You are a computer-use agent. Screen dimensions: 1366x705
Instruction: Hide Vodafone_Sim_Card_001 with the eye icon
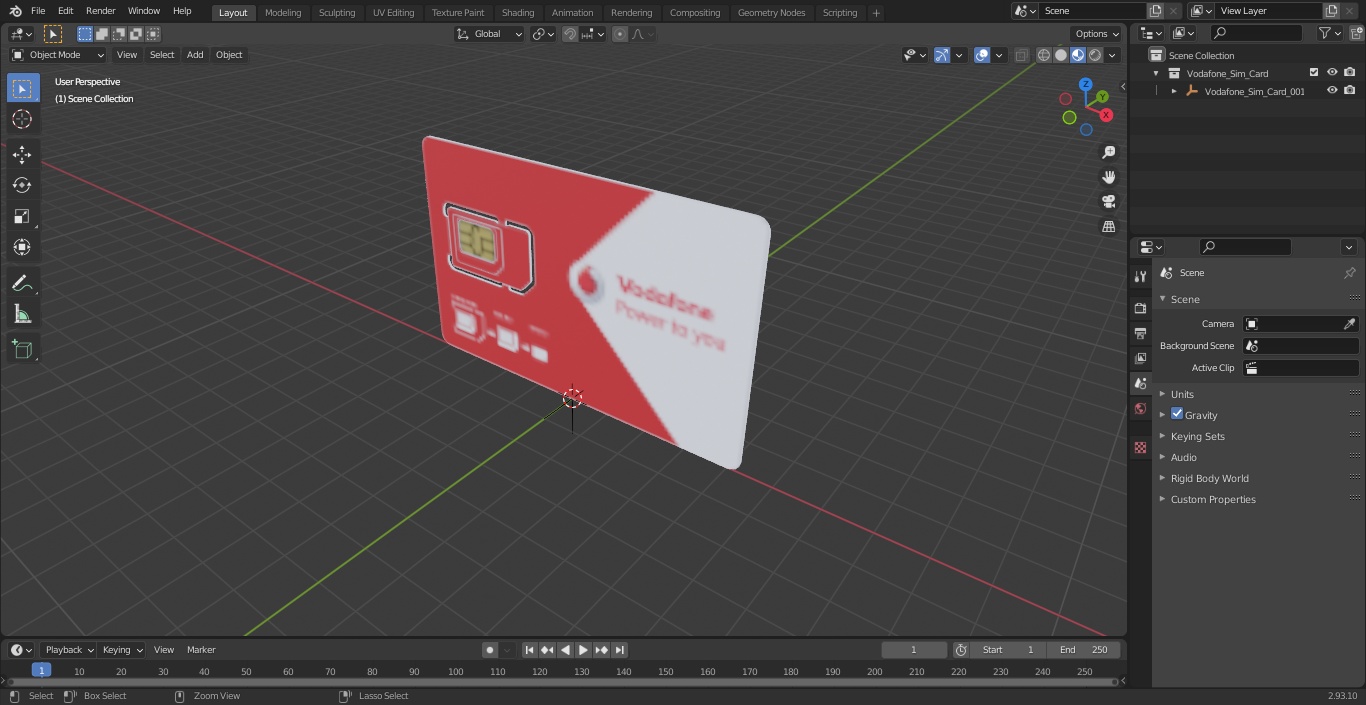1332,91
